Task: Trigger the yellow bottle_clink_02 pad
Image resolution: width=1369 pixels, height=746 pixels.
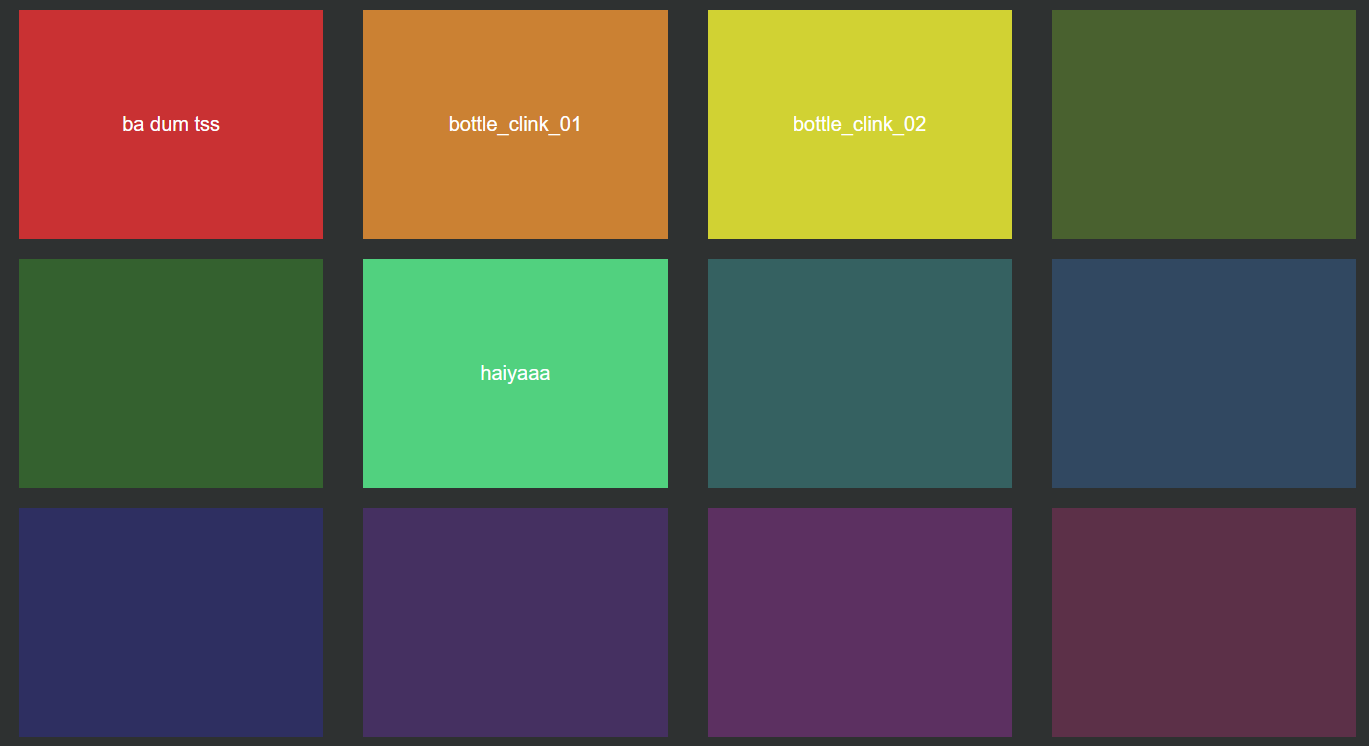Action: (860, 124)
